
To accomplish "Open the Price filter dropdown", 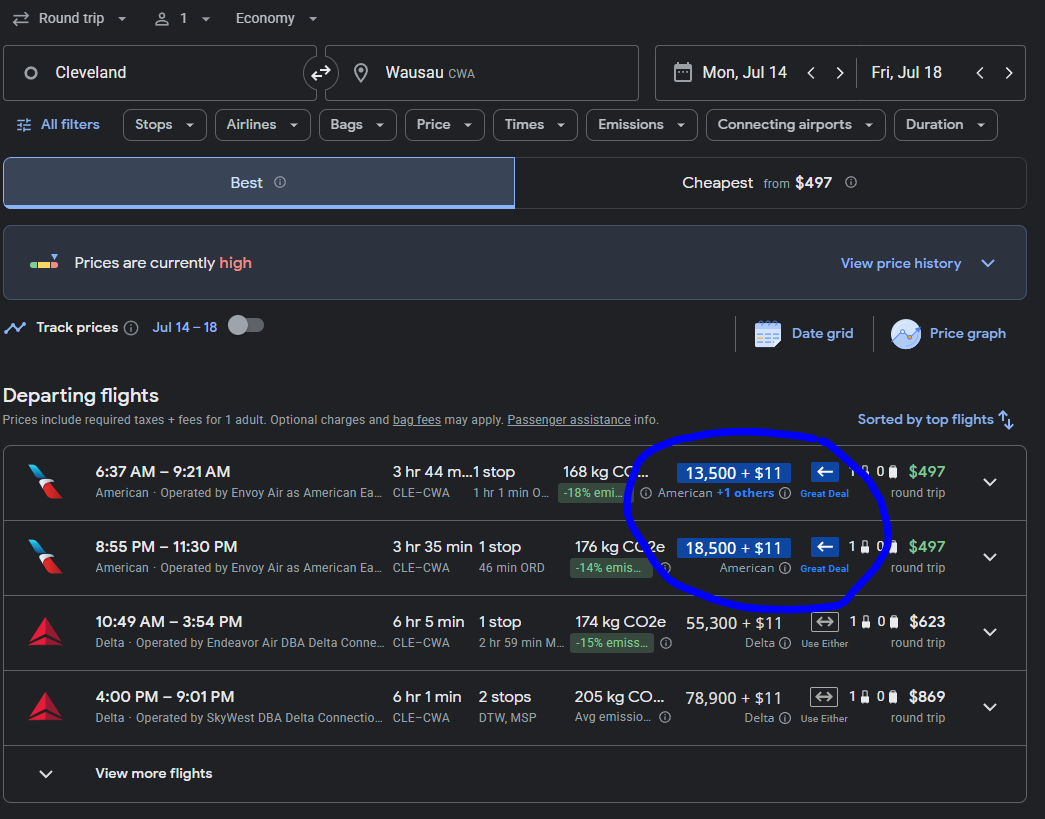I will tap(445, 125).
